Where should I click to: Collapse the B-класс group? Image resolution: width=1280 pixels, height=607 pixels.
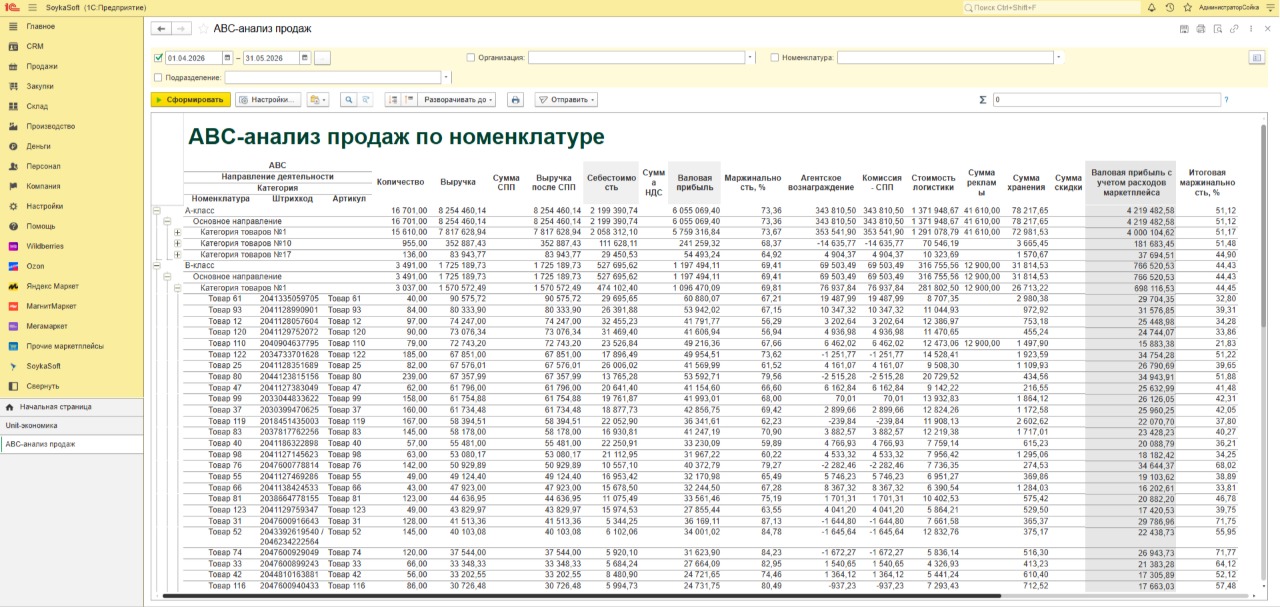(156, 266)
